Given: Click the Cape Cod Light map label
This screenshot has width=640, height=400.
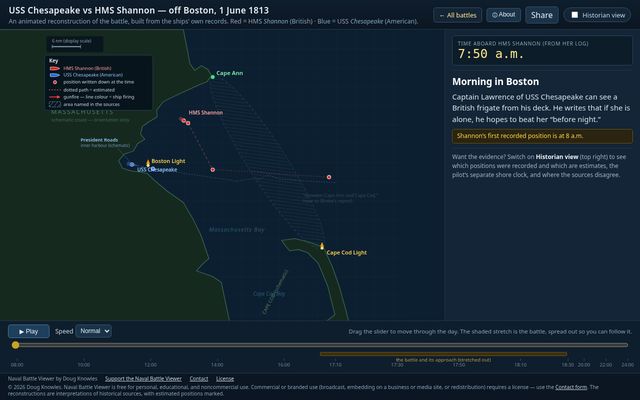Looking at the screenshot, I should coord(347,253).
